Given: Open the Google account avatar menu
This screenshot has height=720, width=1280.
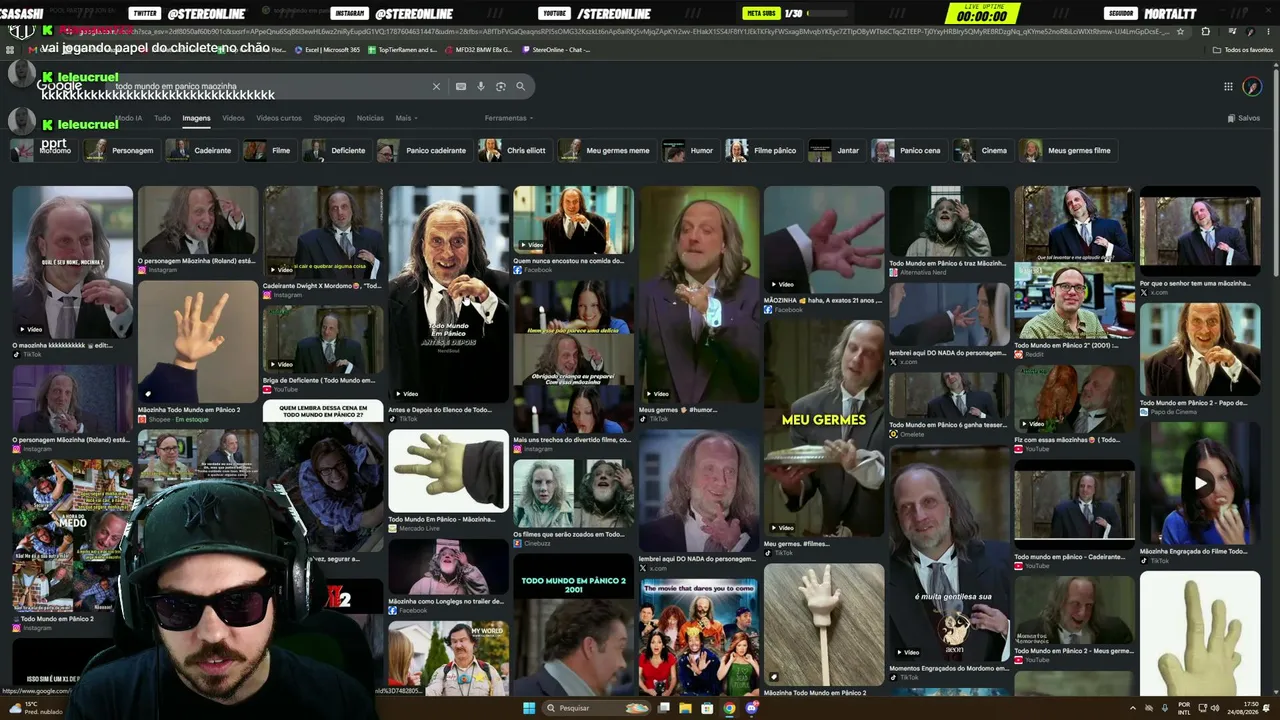Looking at the screenshot, I should (x=1252, y=87).
